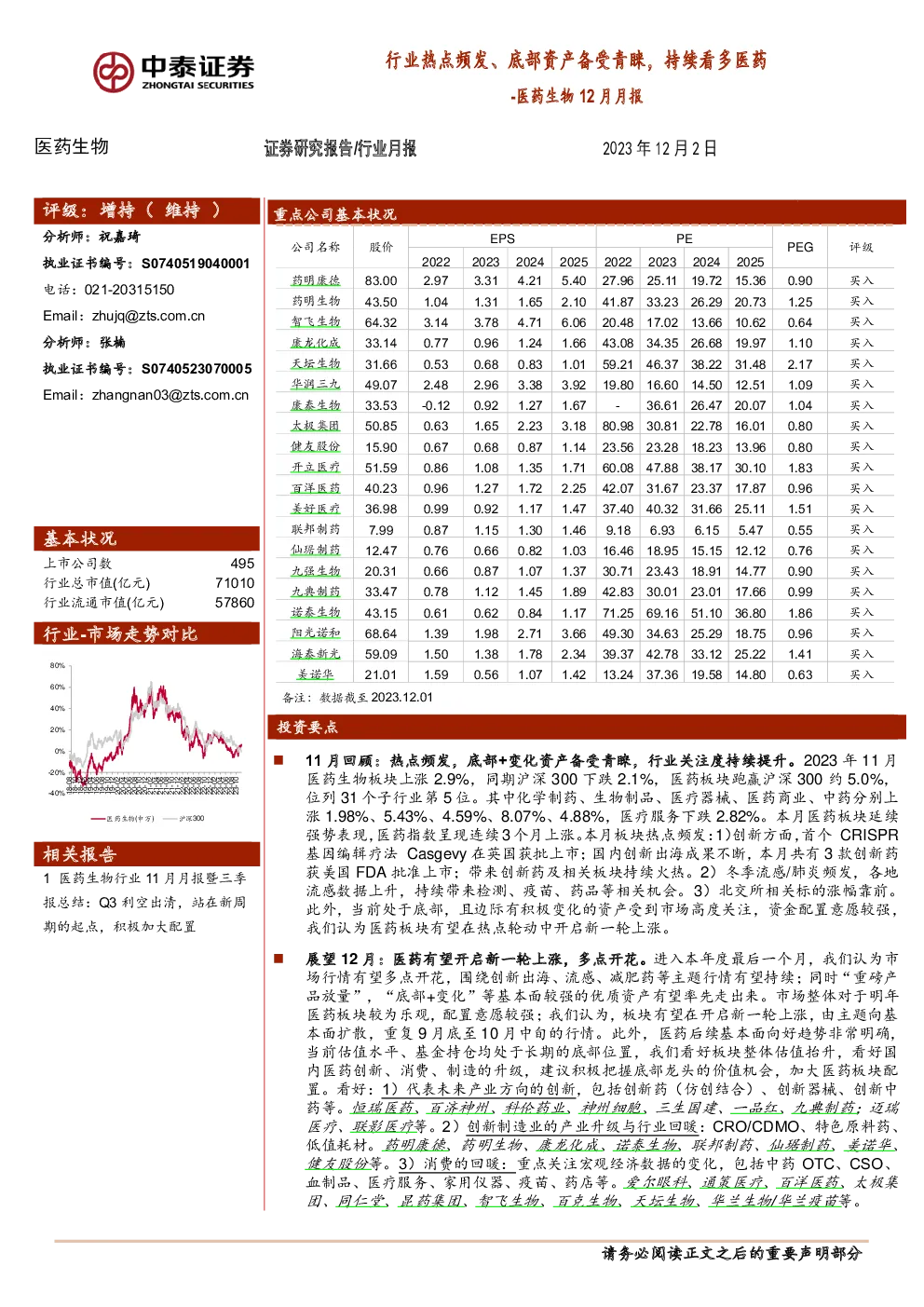Click the EPS column header
The height and width of the screenshot is (1307, 924).
click(503, 238)
